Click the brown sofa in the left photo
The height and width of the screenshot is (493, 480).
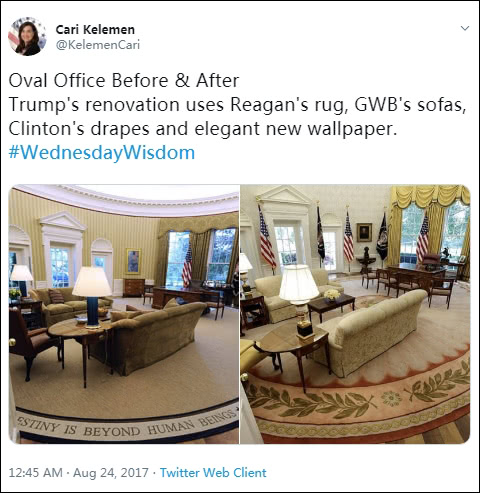(152, 337)
